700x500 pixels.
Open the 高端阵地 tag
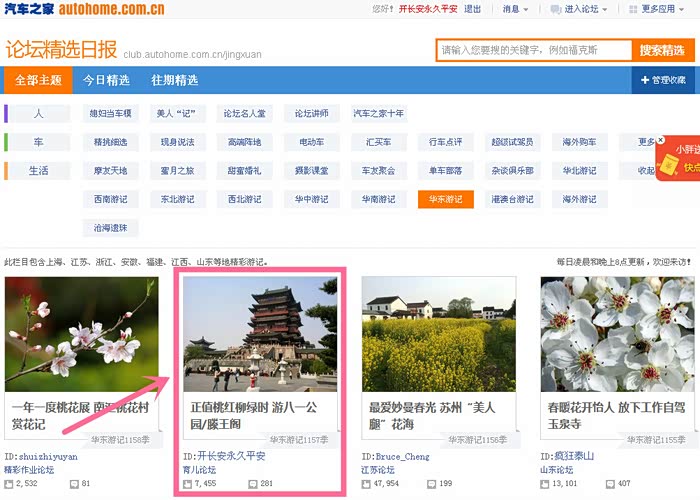point(244,142)
